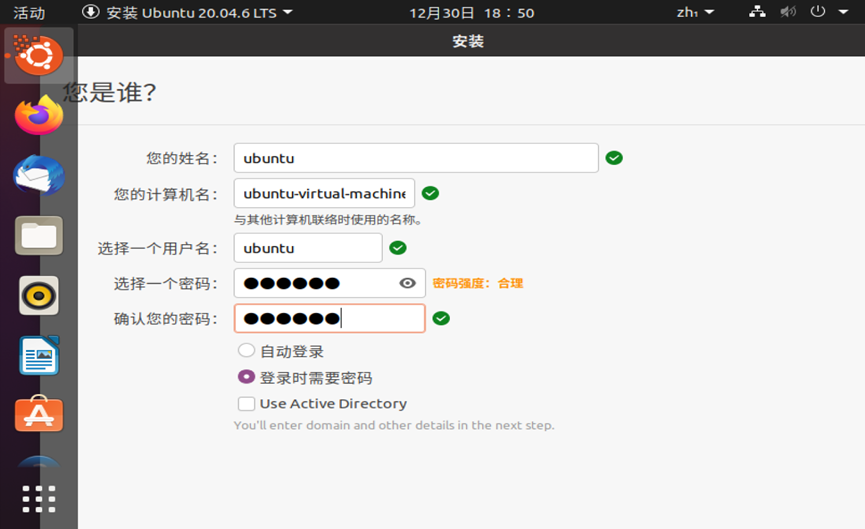
Task: Open the Ubuntu installer dock icon
Action: coord(39,55)
